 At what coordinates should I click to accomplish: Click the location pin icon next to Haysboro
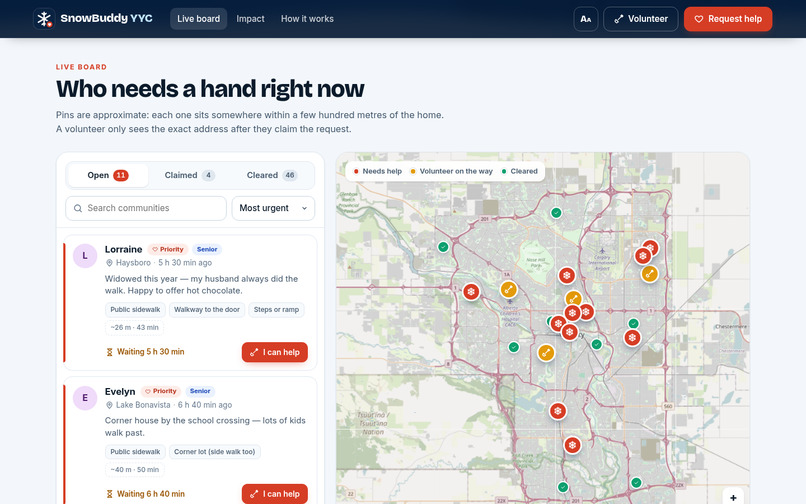click(x=109, y=263)
